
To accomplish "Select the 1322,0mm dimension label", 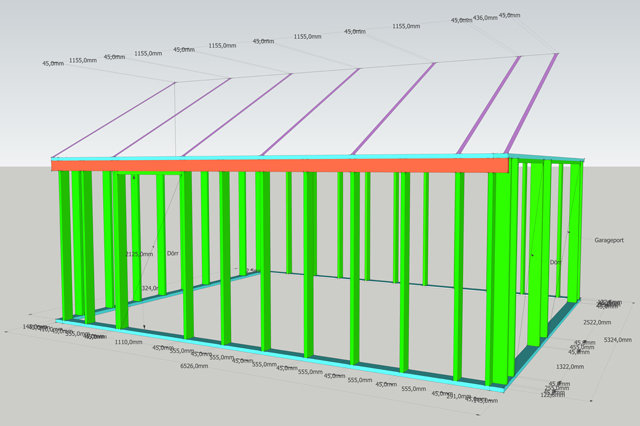I will pyautogui.click(x=583, y=366).
